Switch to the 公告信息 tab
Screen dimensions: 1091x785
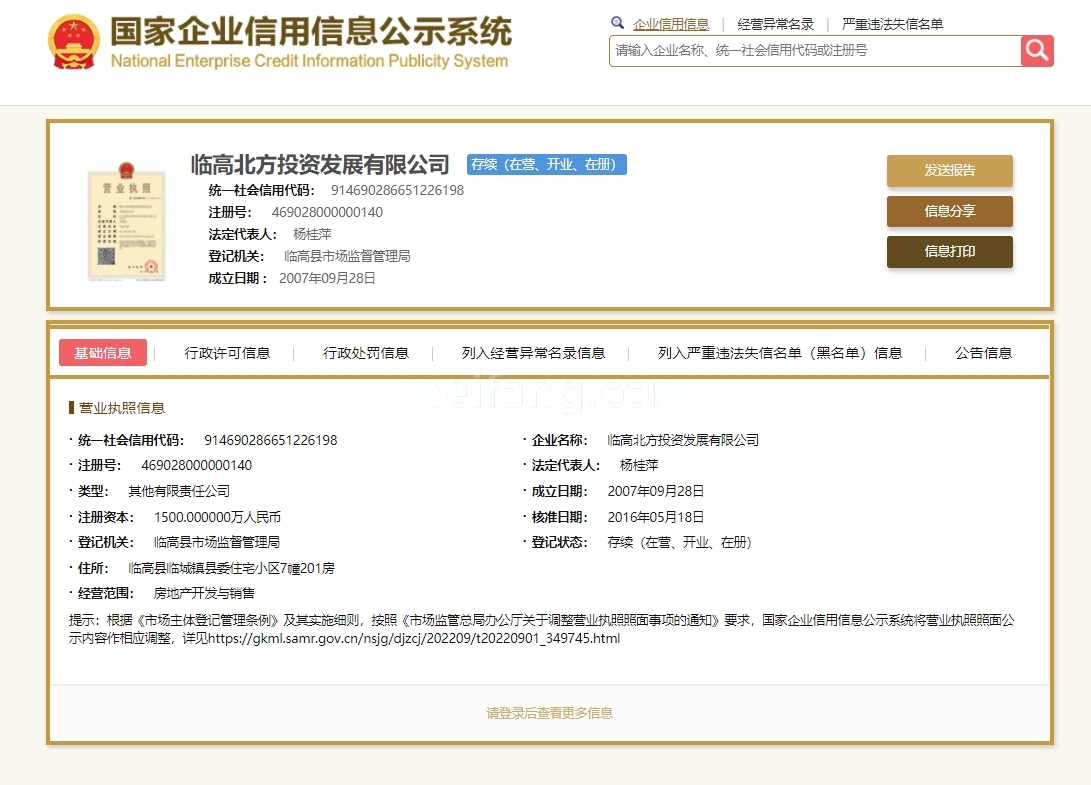(984, 352)
